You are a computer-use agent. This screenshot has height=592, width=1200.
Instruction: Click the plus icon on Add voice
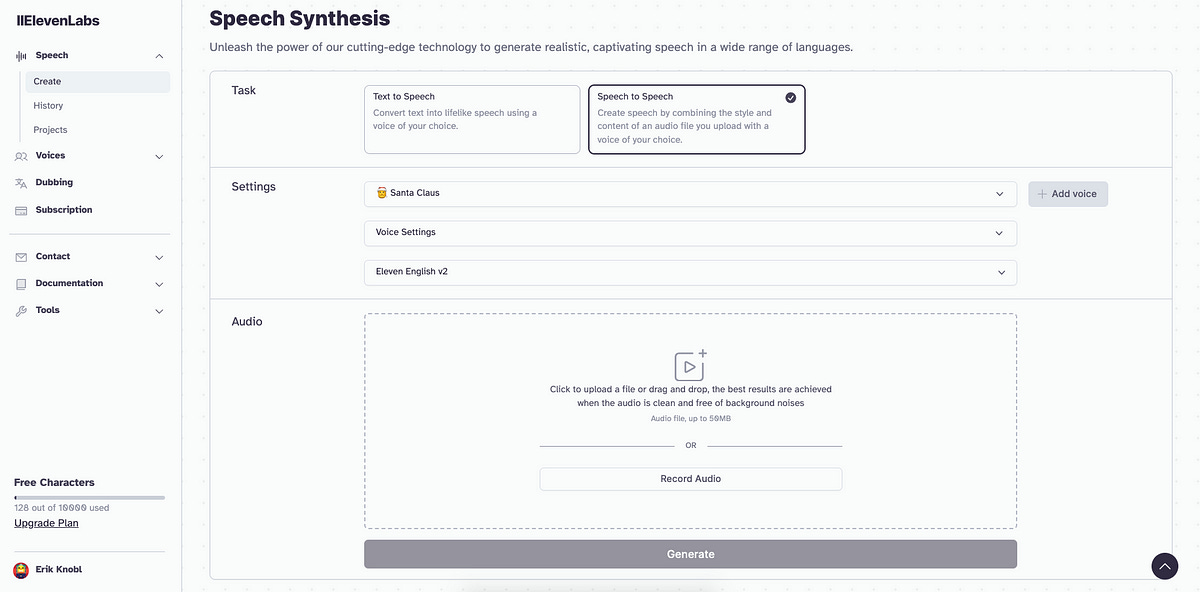(1042, 194)
